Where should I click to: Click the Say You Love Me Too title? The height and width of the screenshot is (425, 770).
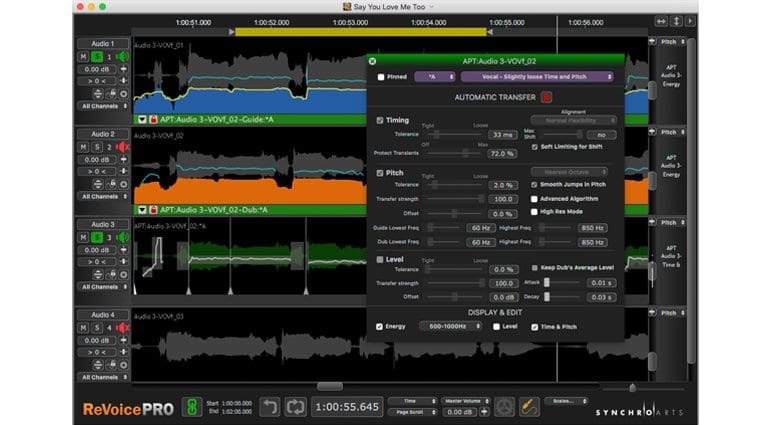click(x=389, y=7)
